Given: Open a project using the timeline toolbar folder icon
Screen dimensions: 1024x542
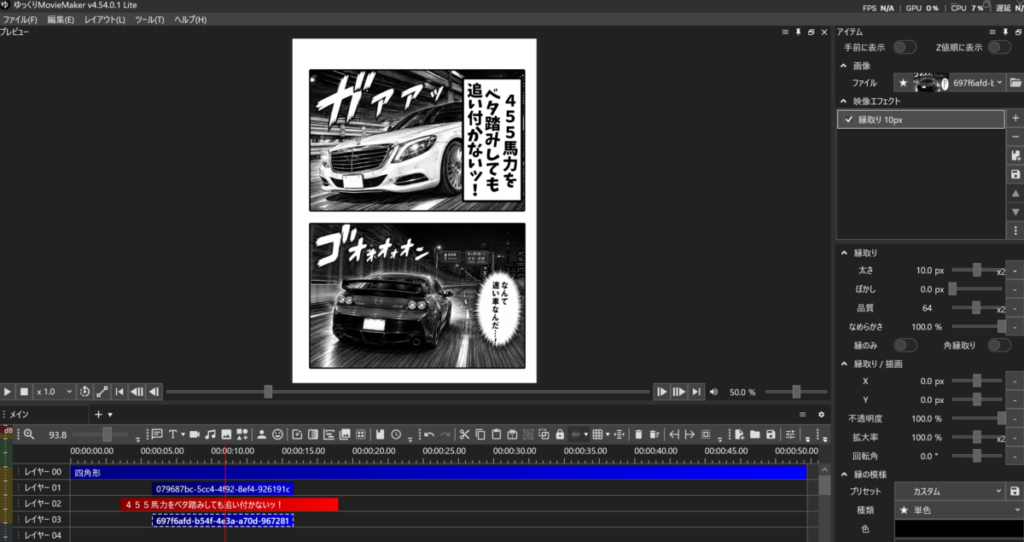Looking at the screenshot, I should (755, 434).
